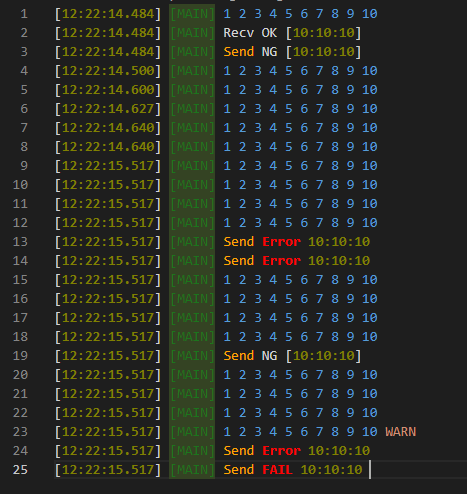Screen dimensions: 467x494
Task: Click [10:10:10] on line 3
Action: coord(323,52)
